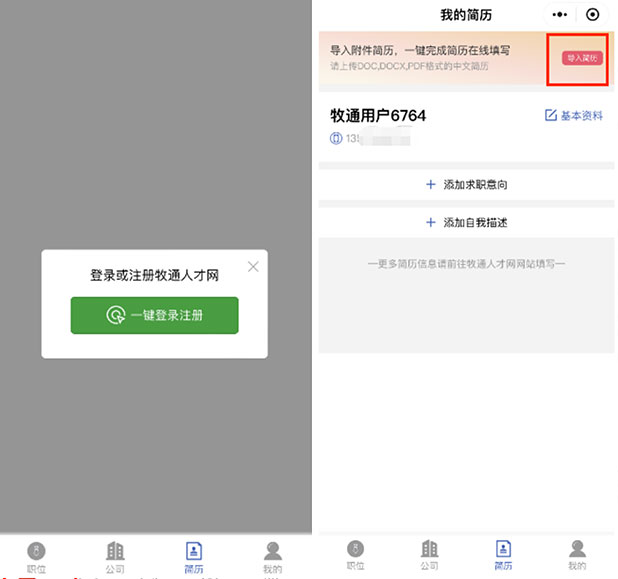Open 公司 tab on the login dialog screen
The width and height of the screenshot is (618, 579).
(115, 556)
